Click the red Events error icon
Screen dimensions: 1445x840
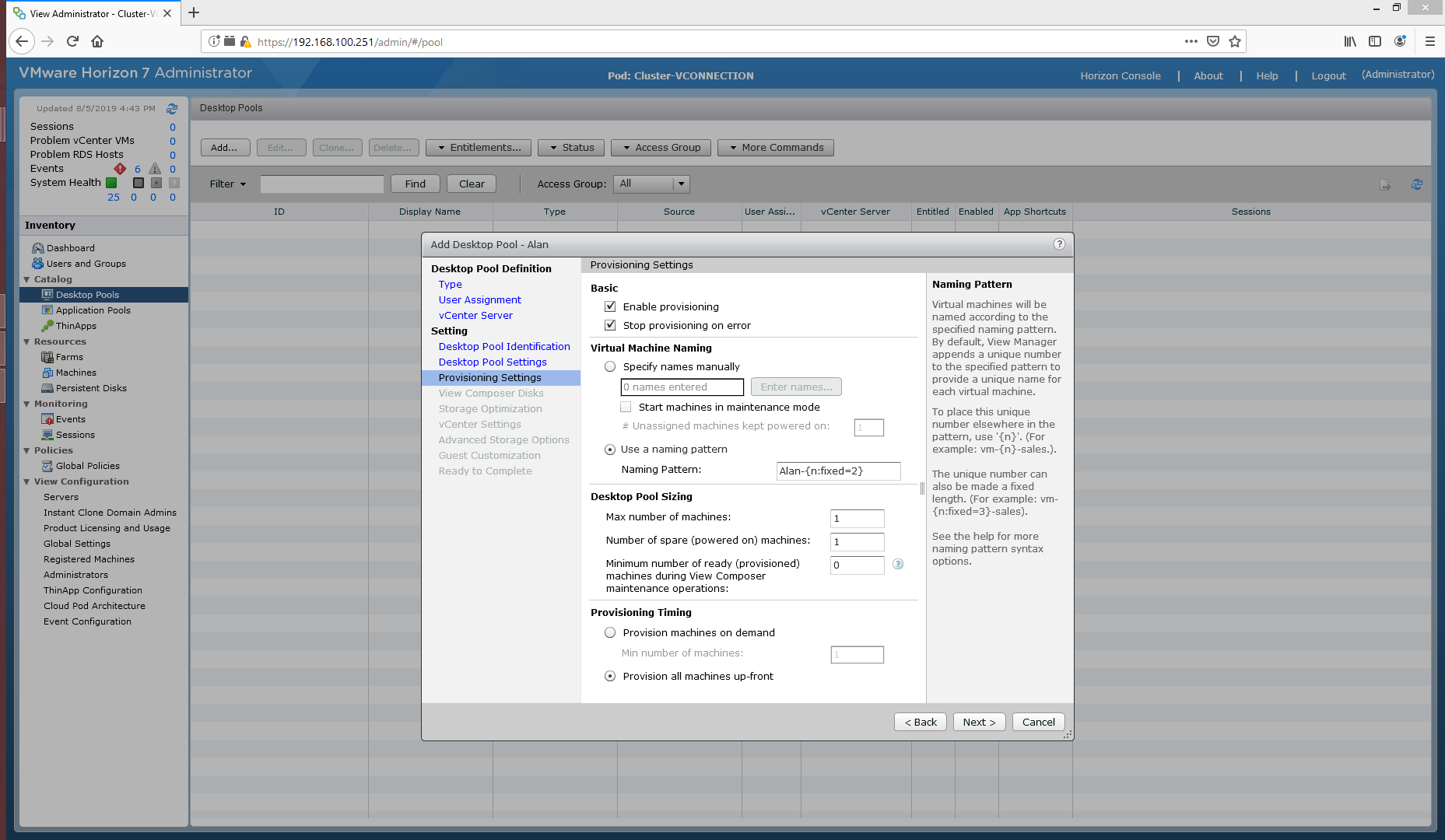(120, 169)
